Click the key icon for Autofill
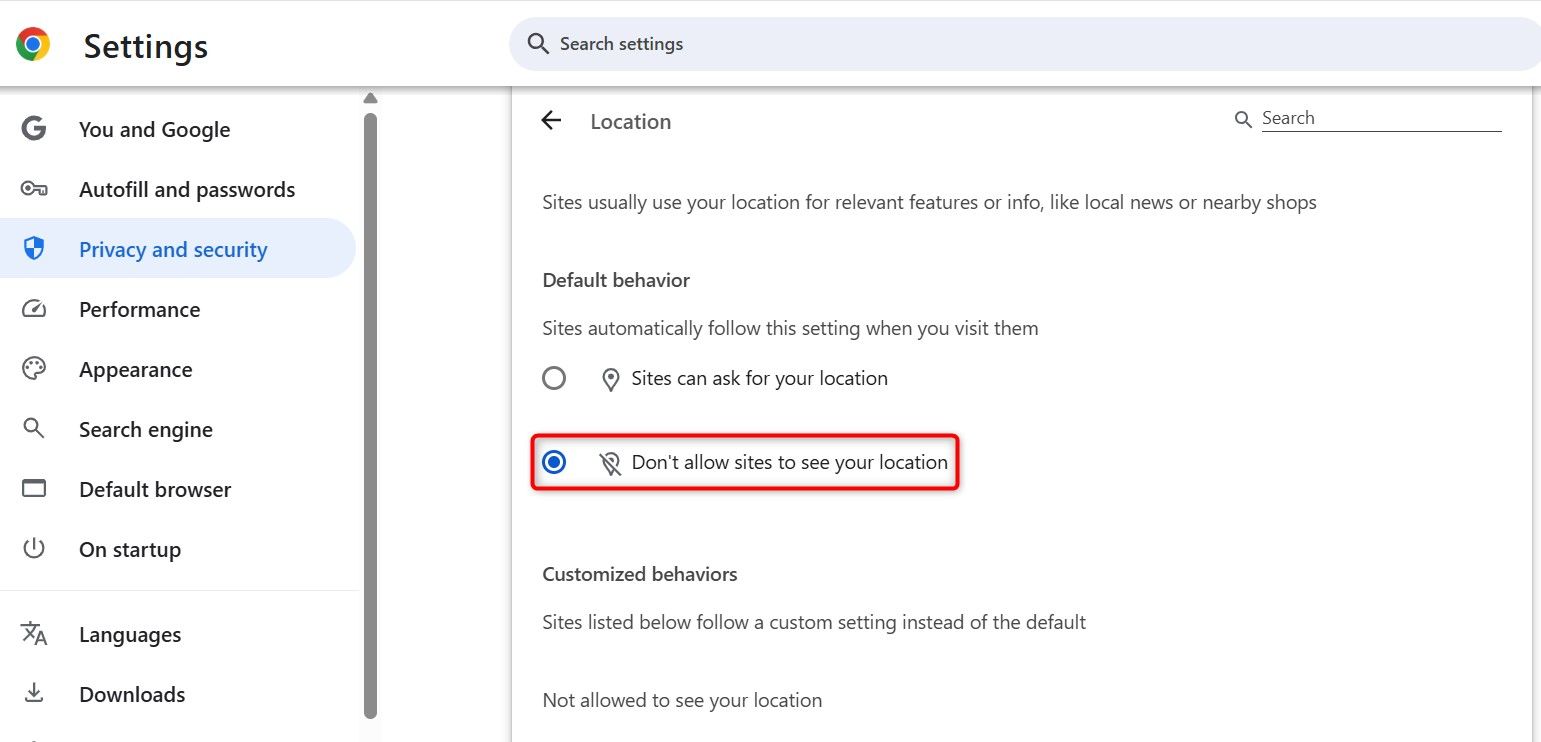The height and width of the screenshot is (742, 1541). (34, 189)
